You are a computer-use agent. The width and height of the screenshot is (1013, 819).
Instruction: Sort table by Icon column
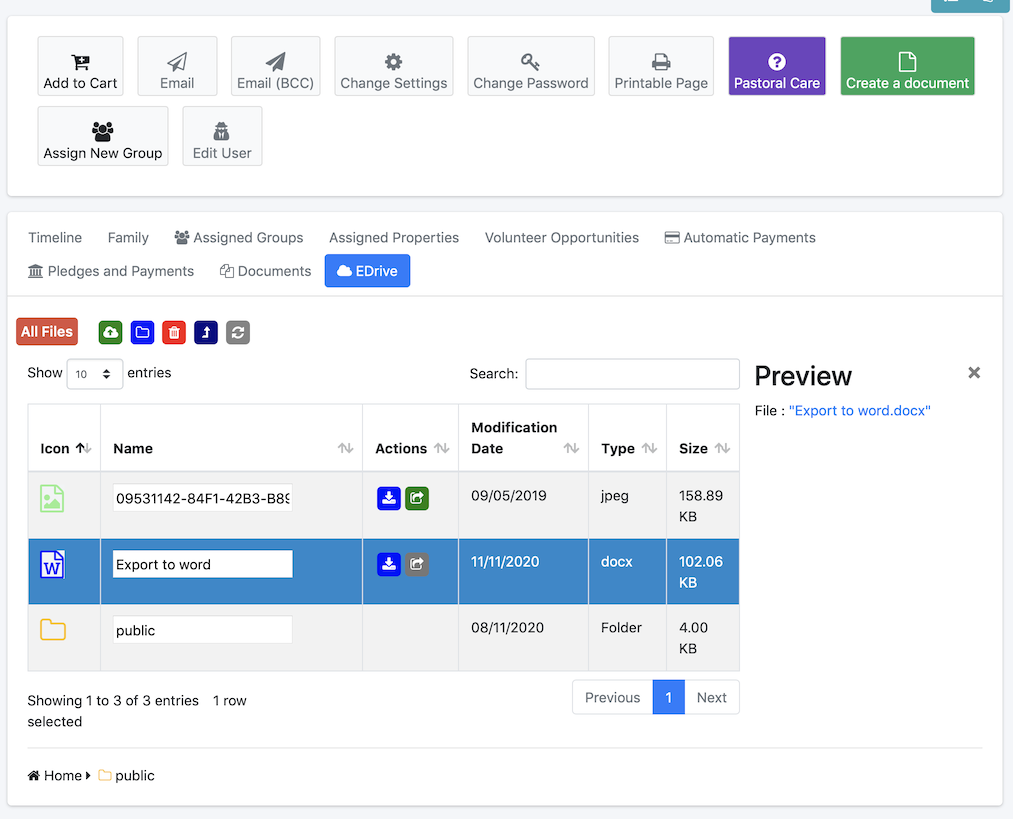pos(64,438)
